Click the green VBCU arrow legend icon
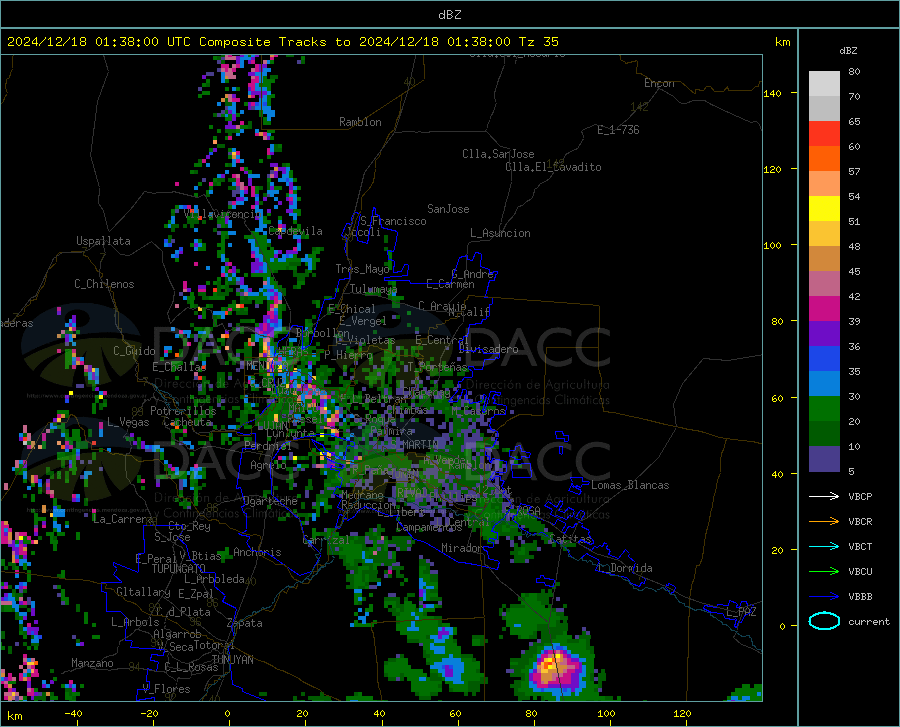This screenshot has width=900, height=727. pos(824,572)
